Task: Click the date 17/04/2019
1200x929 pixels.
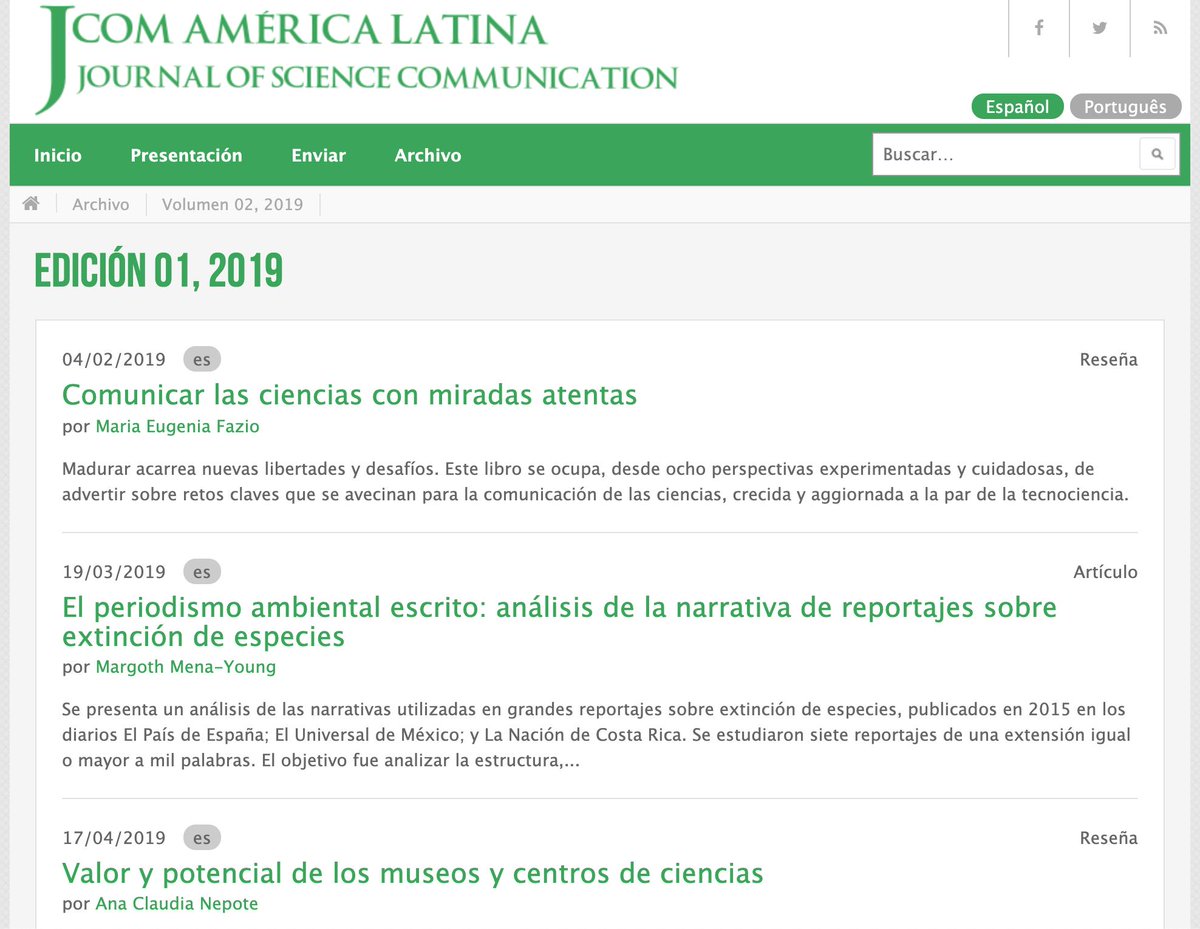Action: pos(114,838)
